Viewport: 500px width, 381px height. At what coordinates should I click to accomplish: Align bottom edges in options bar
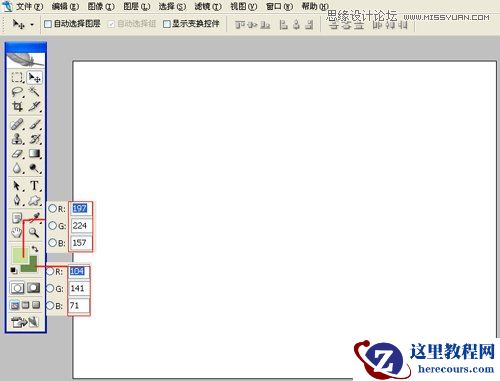[265, 25]
